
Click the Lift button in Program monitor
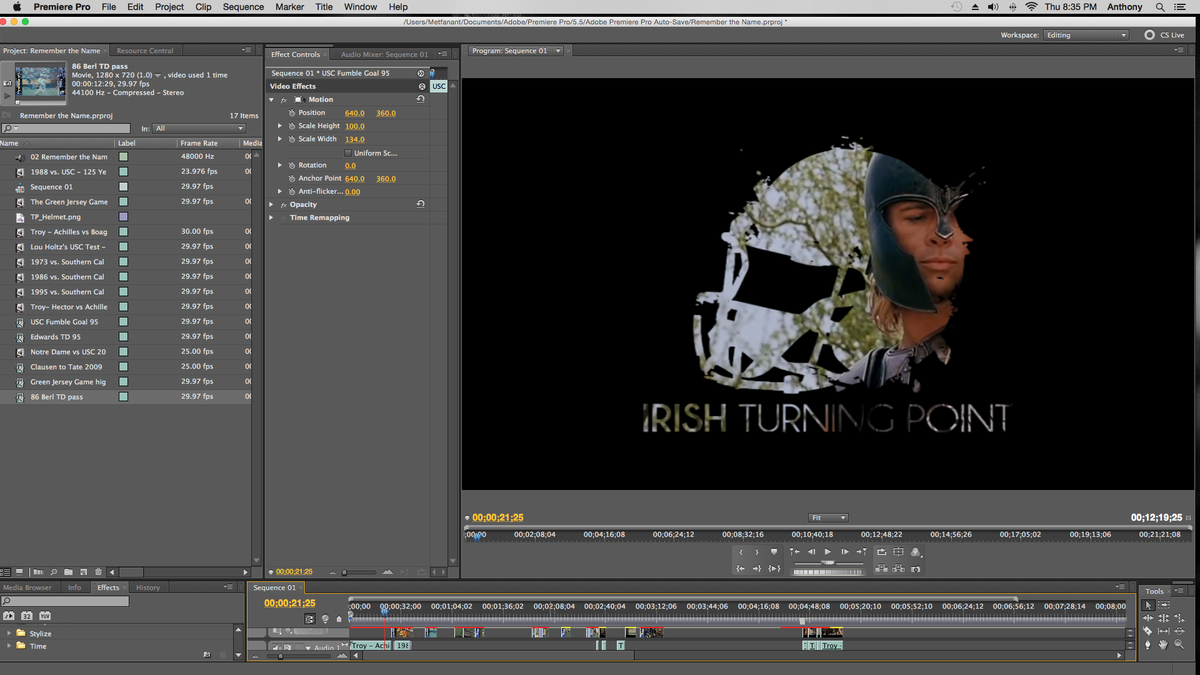882,568
